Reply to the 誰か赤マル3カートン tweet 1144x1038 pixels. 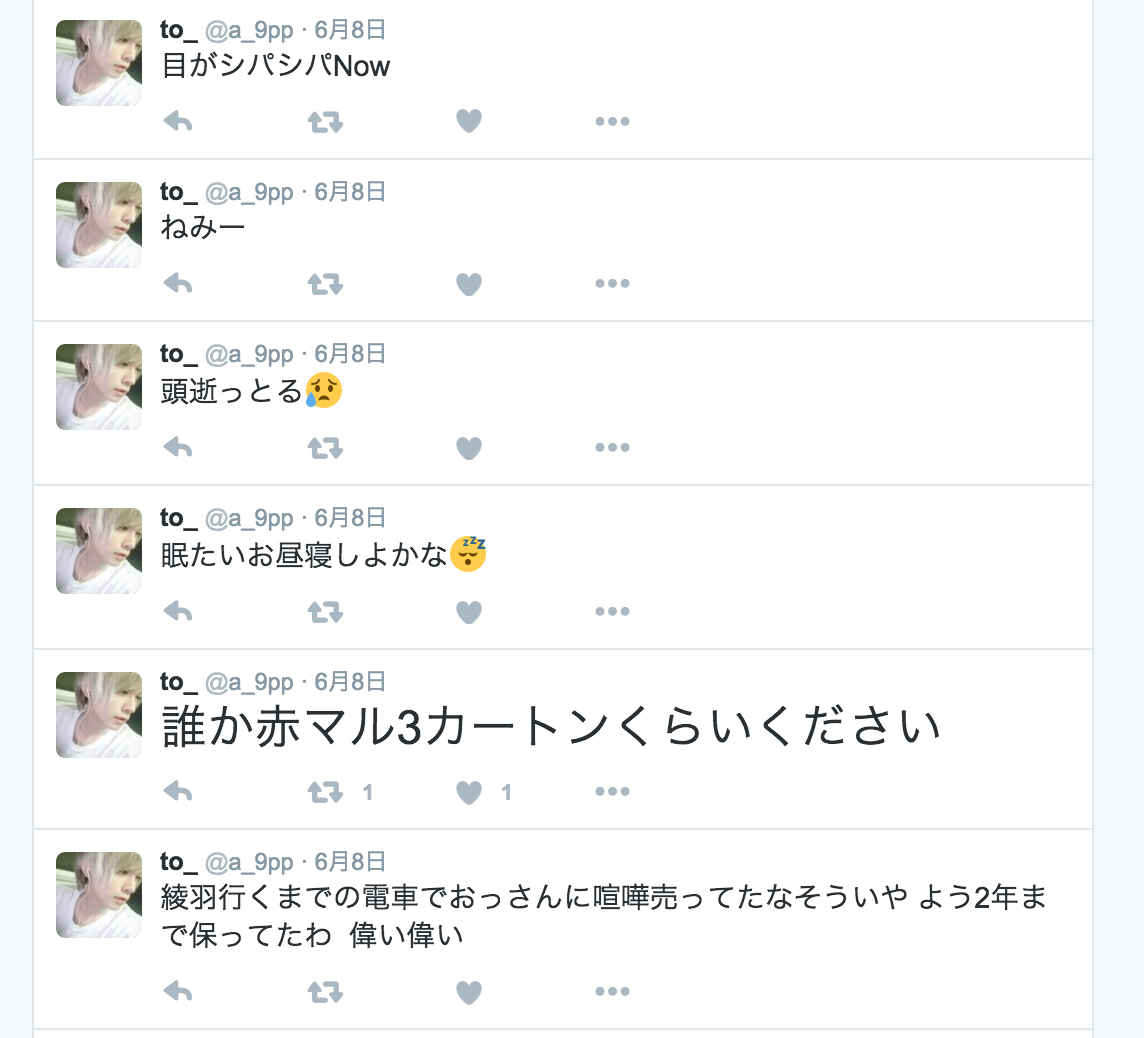click(178, 791)
